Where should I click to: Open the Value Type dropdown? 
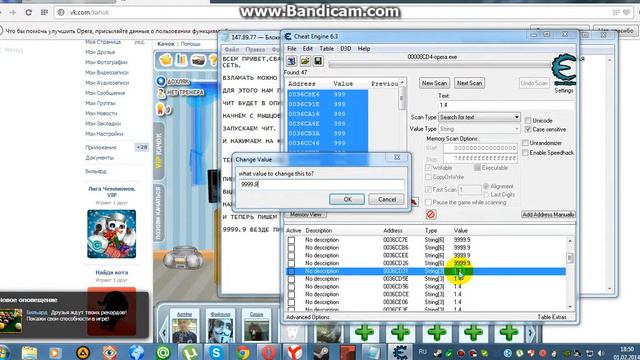(479, 129)
